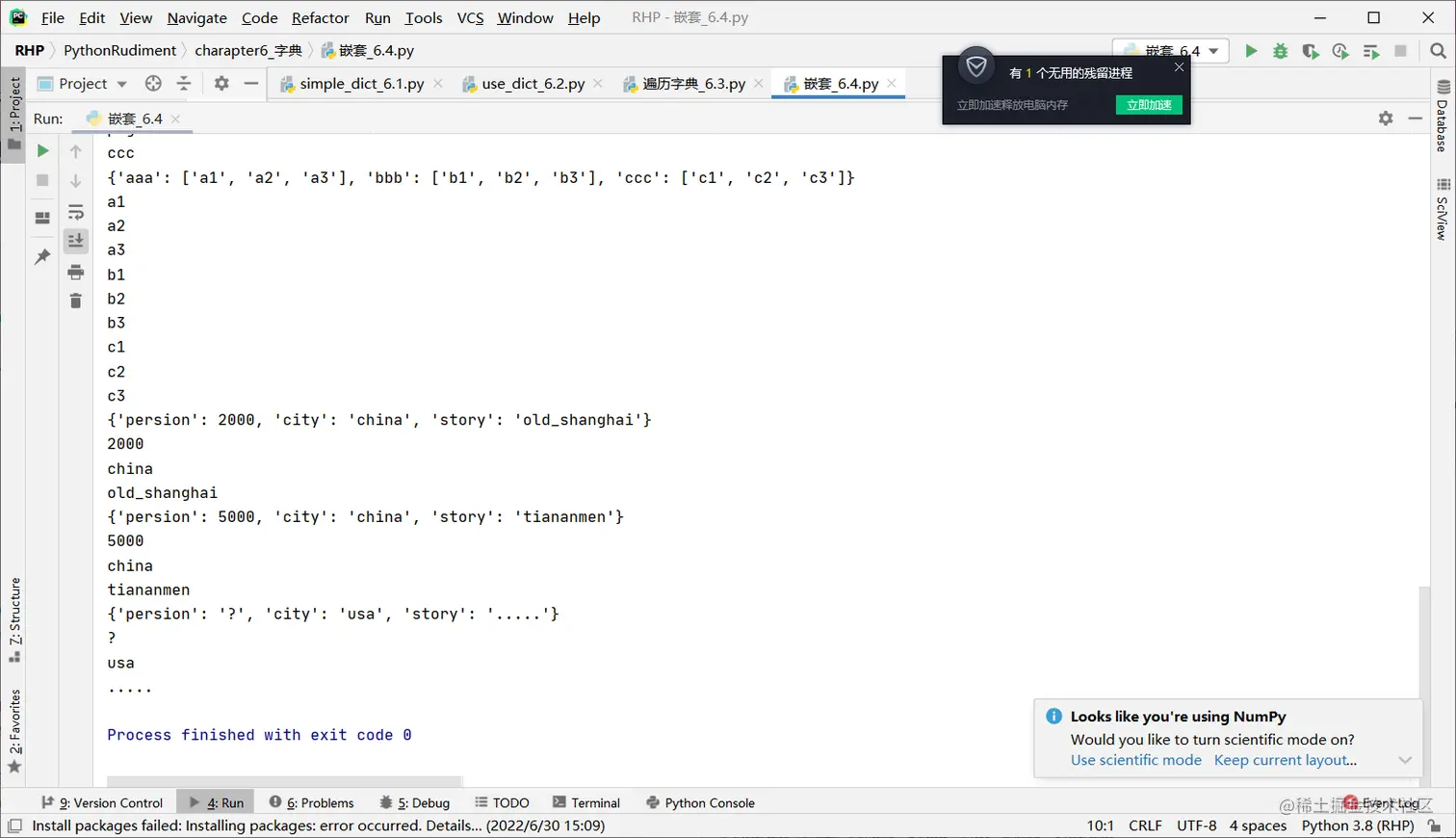This screenshot has width=1456, height=838.
Task: Open the TODO tool window
Action: point(502,802)
